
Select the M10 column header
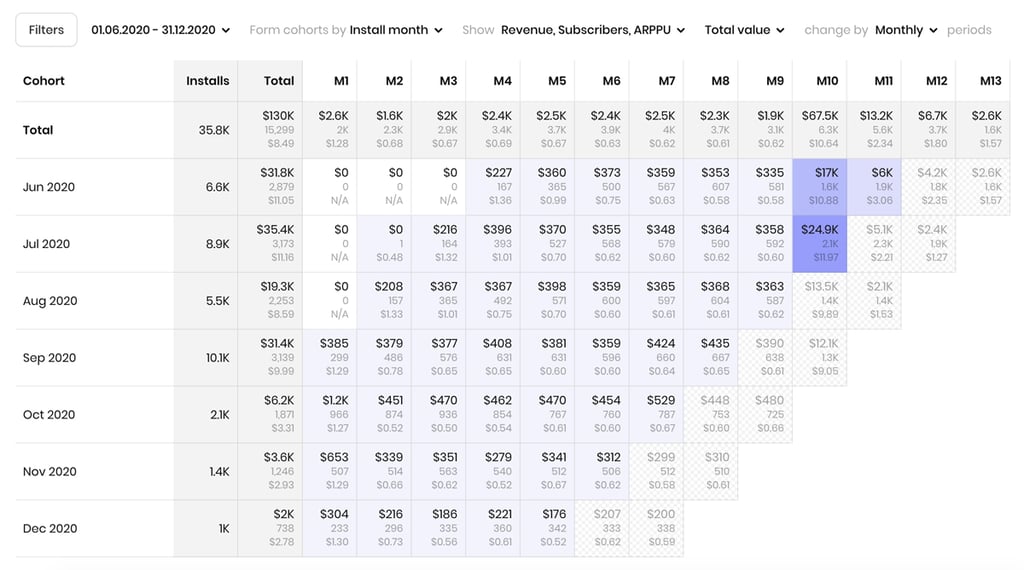826,81
